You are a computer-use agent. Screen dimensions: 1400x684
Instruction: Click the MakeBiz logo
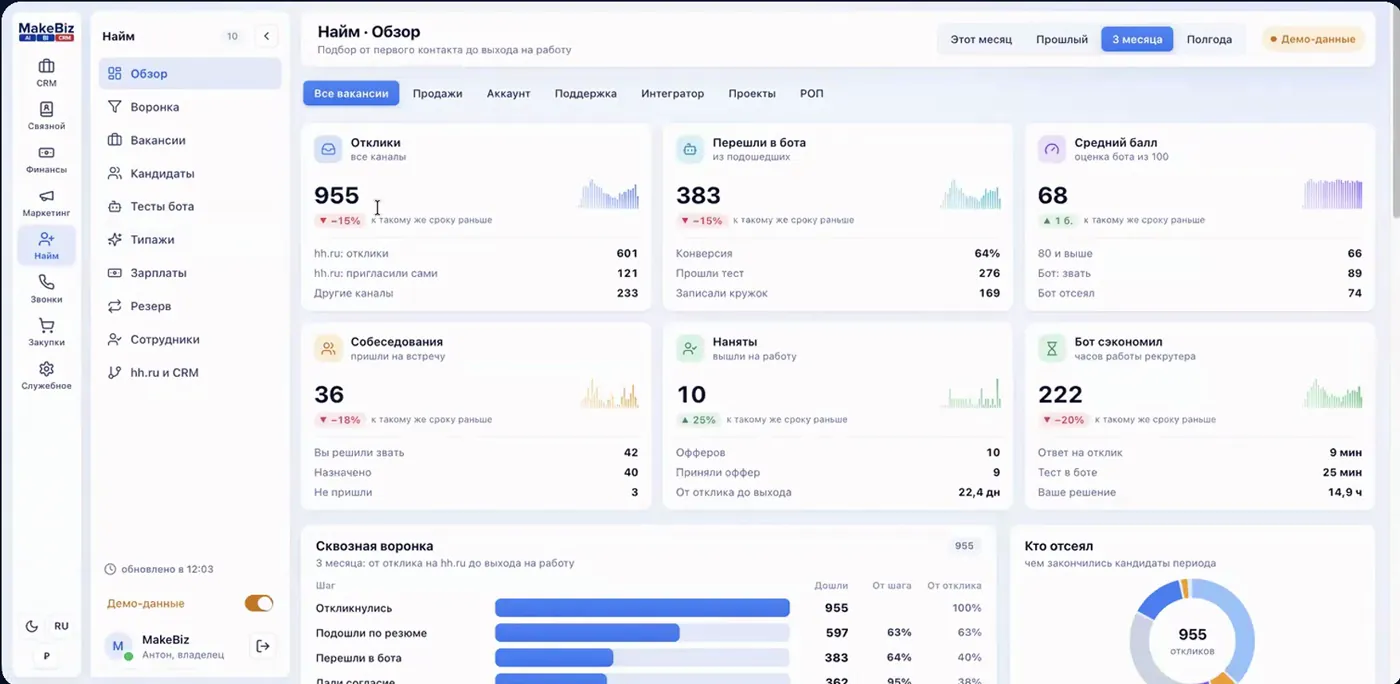pos(46,32)
